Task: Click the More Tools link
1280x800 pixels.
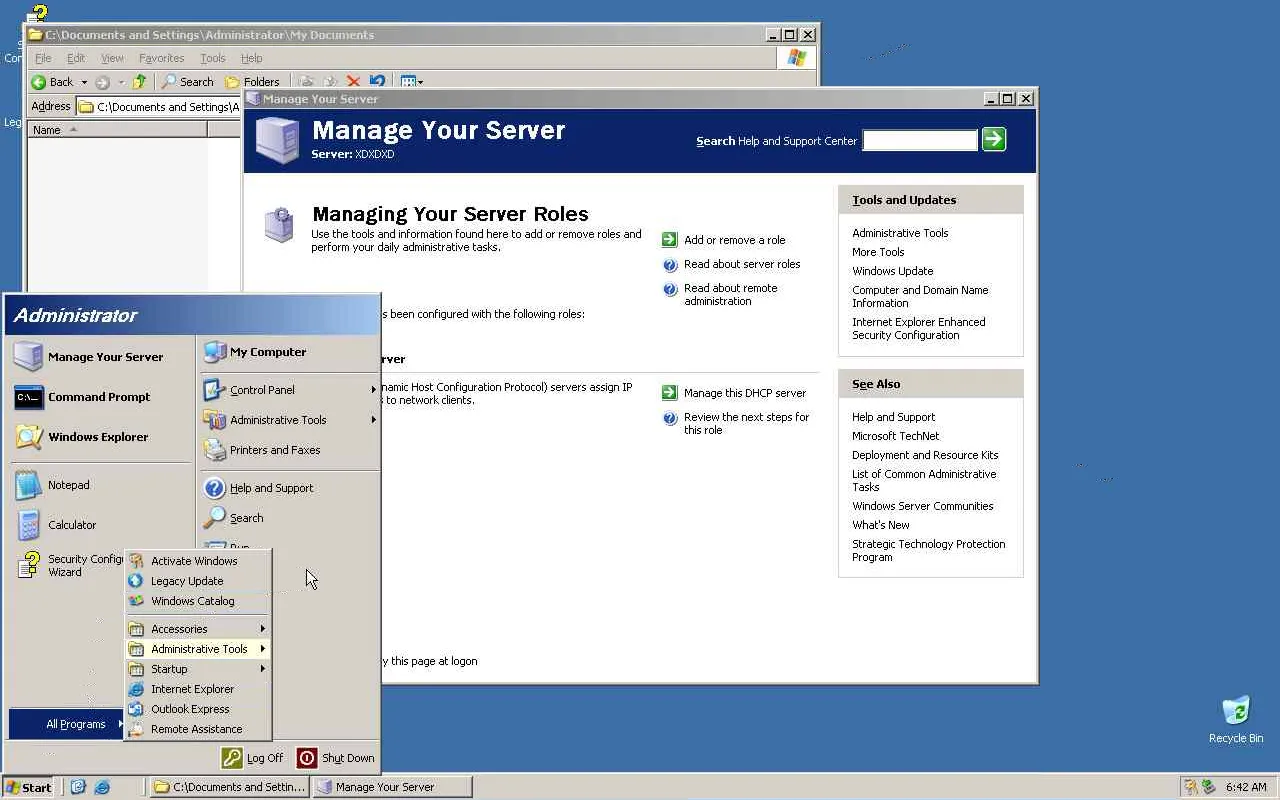Action: pyautogui.click(x=878, y=252)
